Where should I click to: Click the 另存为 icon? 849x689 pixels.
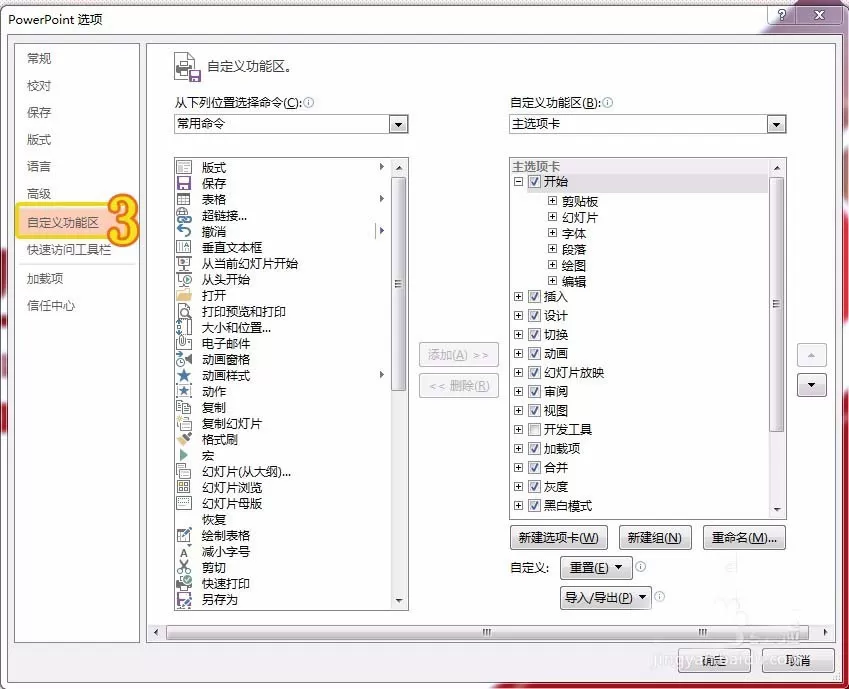tap(184, 599)
